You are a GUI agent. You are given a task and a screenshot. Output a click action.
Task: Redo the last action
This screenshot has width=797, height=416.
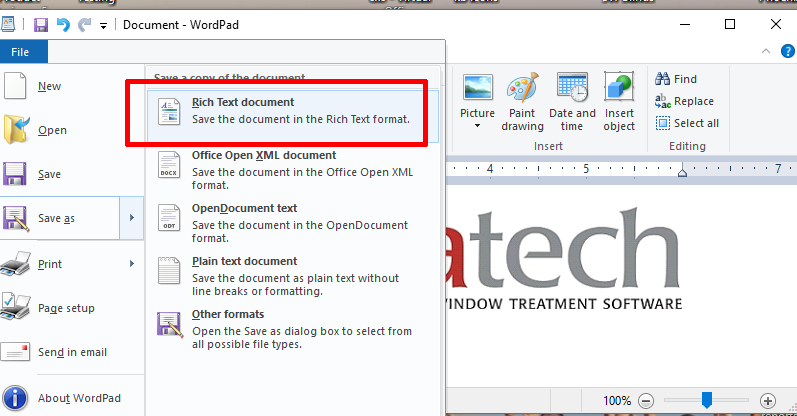click(84, 24)
